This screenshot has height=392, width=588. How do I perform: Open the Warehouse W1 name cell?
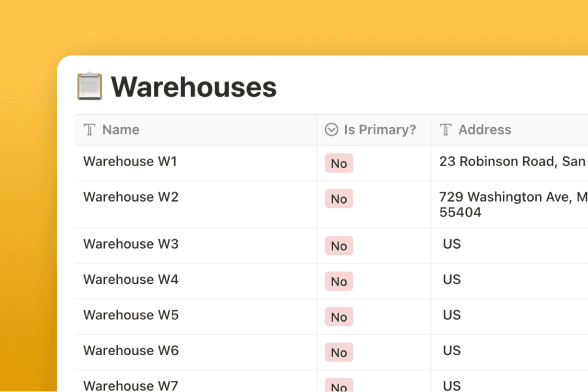(196, 163)
